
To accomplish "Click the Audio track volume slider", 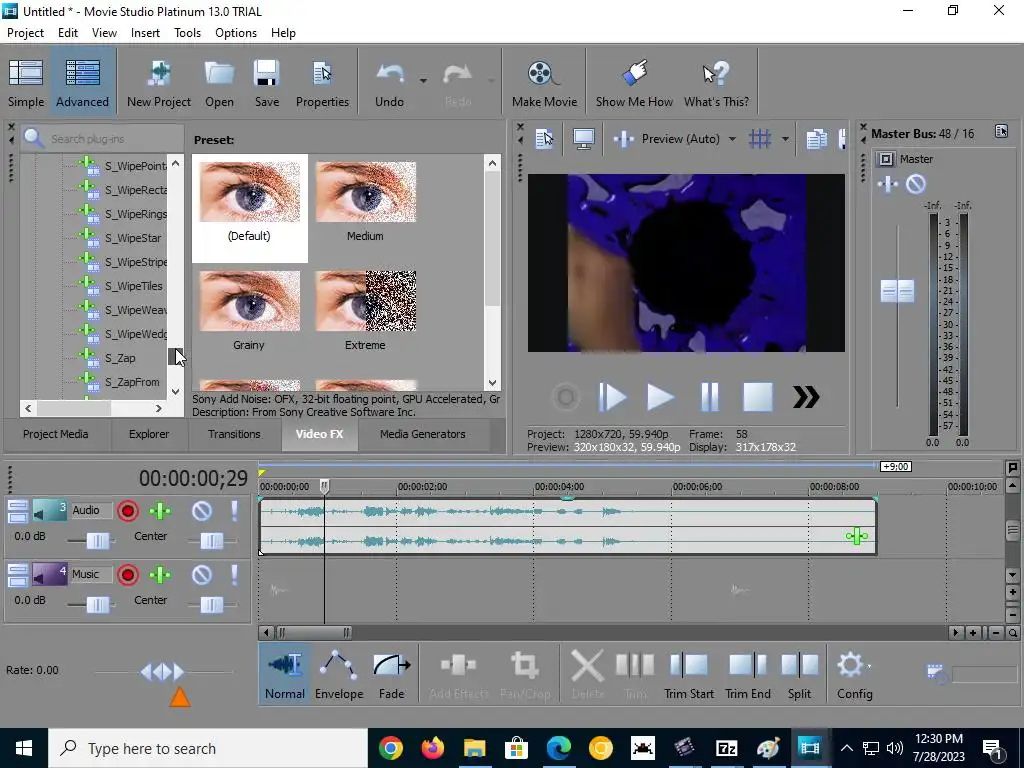I will click(98, 540).
